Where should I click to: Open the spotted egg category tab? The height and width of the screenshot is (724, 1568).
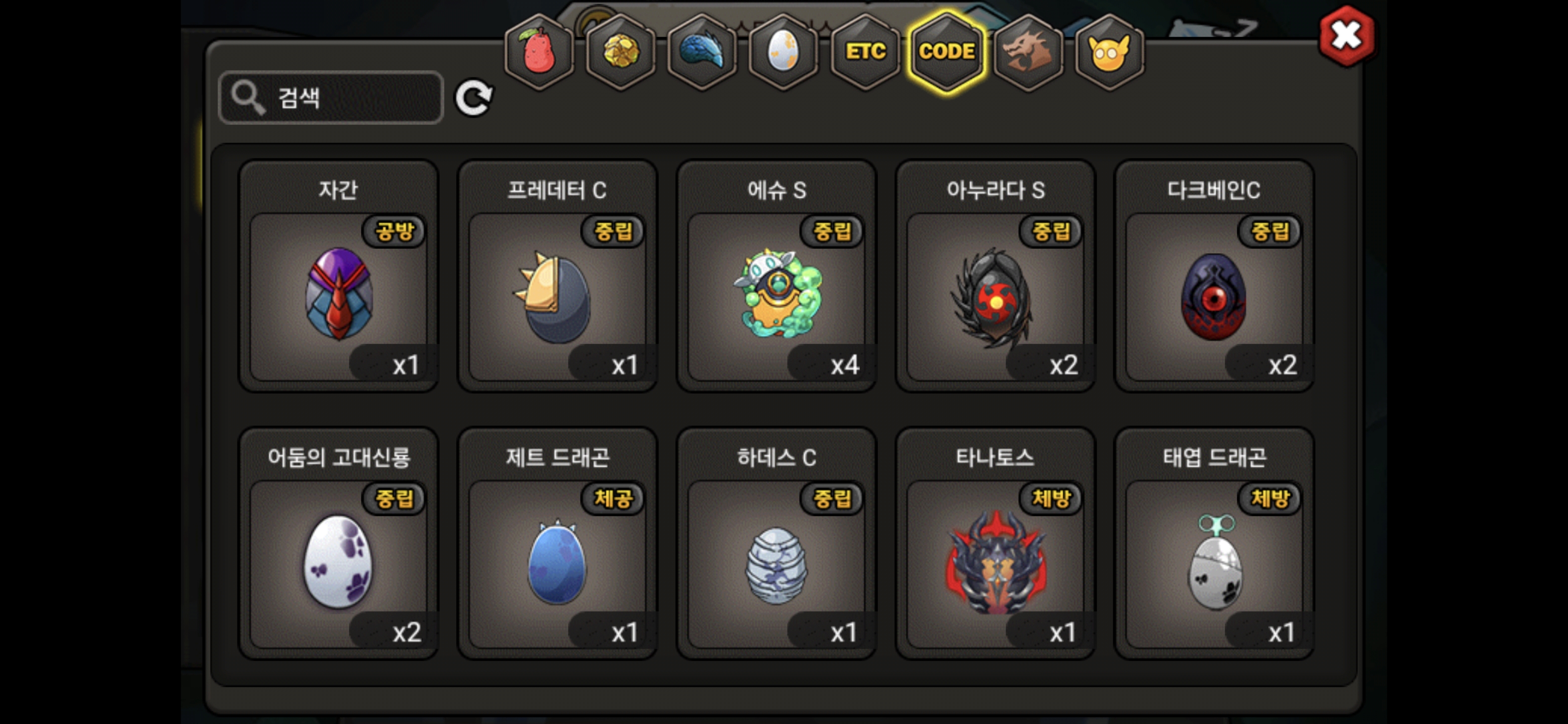[x=783, y=52]
